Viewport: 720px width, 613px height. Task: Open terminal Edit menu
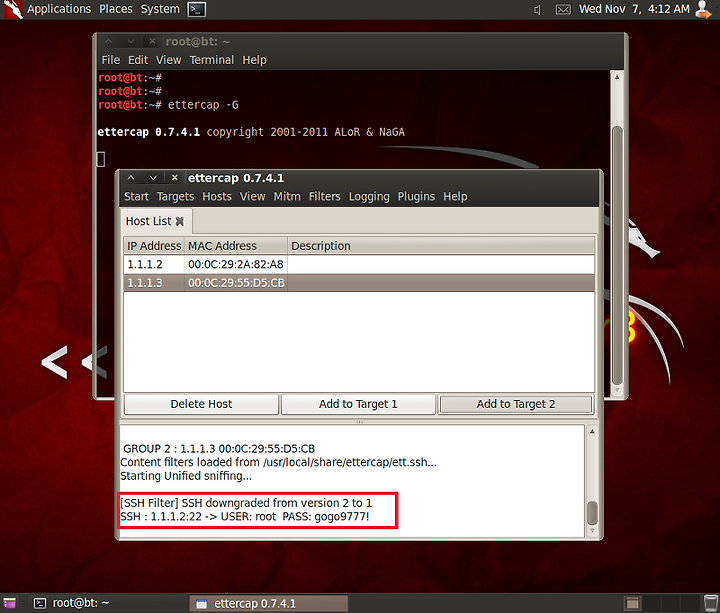(x=138, y=60)
